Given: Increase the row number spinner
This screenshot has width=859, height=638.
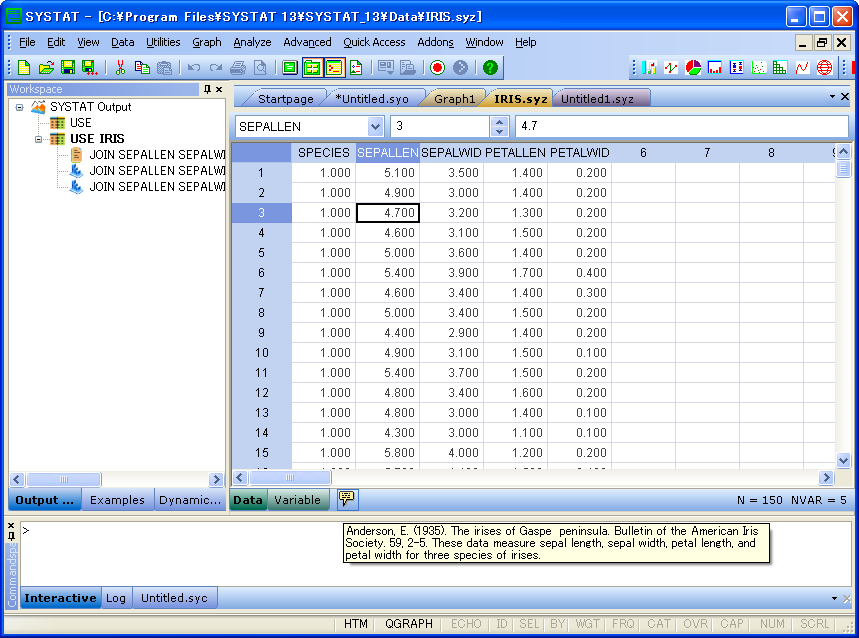Looking at the screenshot, I should click(x=499, y=122).
